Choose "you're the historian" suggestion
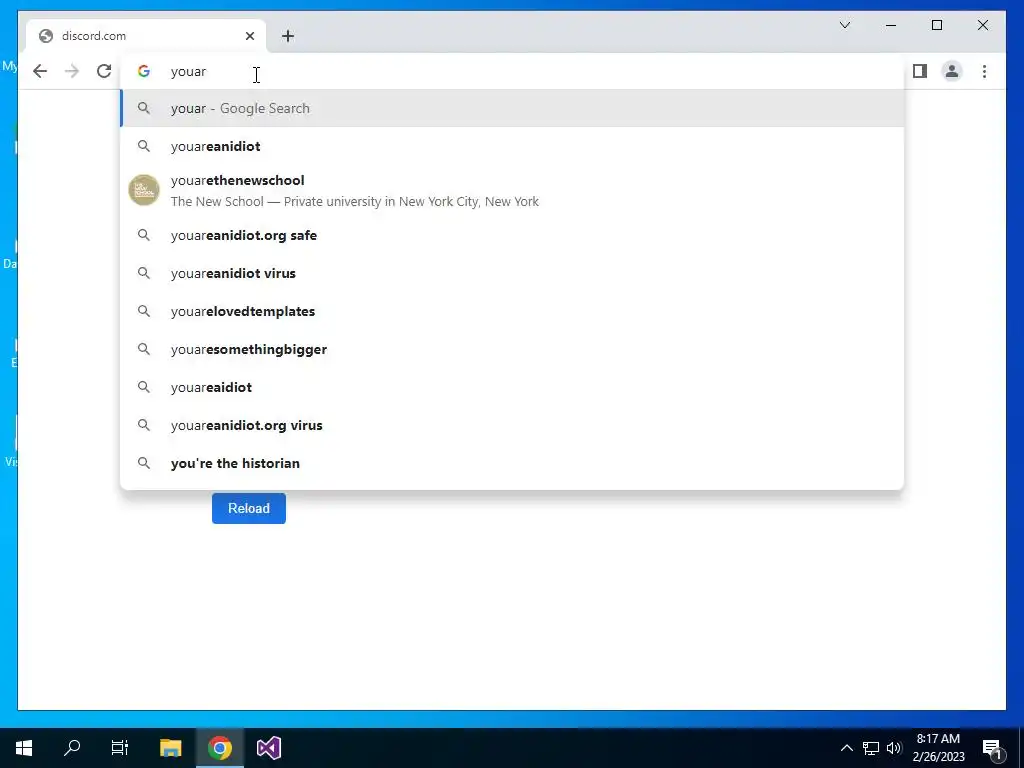This screenshot has width=1024, height=768. point(512,463)
